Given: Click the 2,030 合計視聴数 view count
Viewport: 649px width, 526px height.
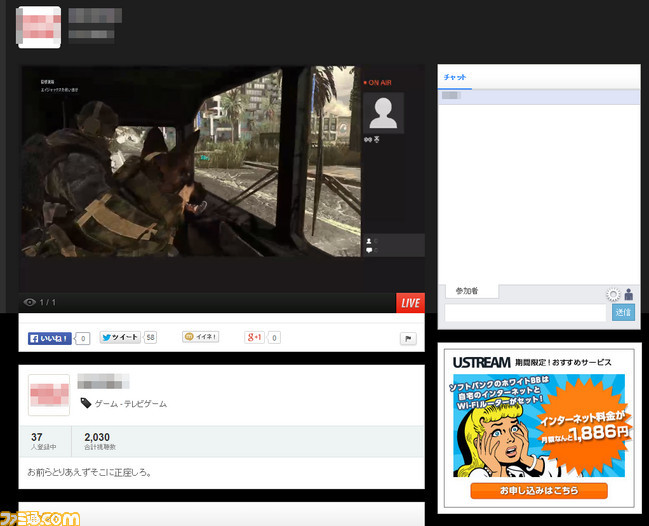Looking at the screenshot, I should tap(100, 441).
